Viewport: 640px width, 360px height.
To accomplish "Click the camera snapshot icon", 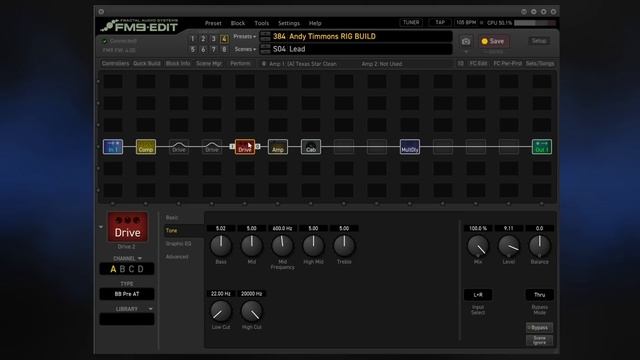I will [466, 41].
